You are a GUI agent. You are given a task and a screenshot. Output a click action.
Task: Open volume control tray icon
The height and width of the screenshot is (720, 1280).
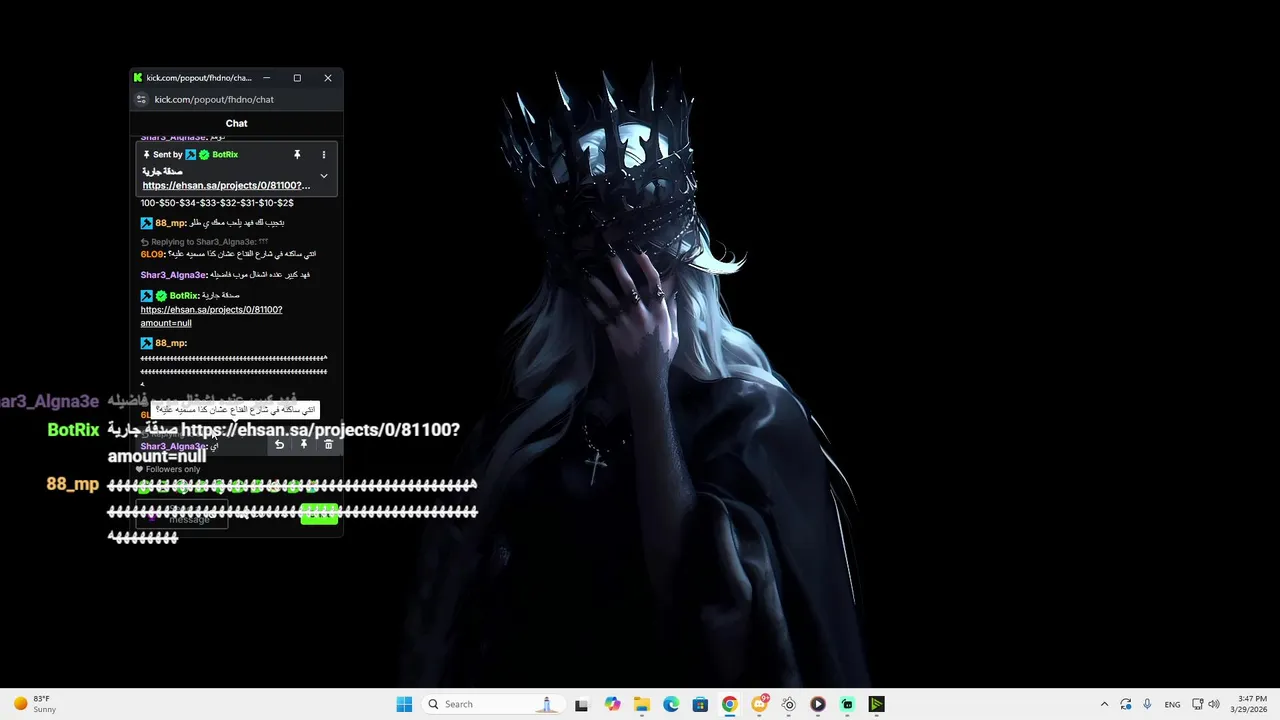[1214, 704]
